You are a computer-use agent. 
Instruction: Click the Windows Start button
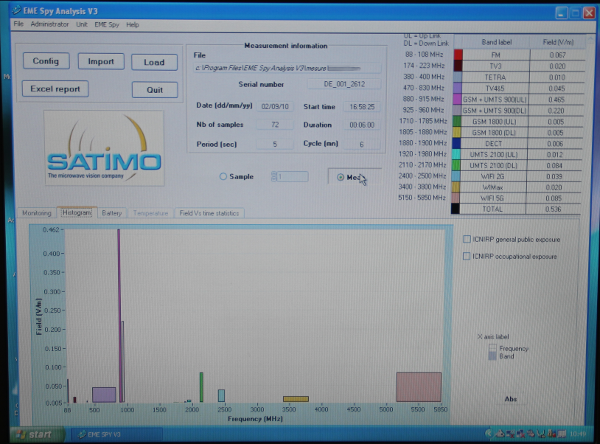click(x=32, y=434)
